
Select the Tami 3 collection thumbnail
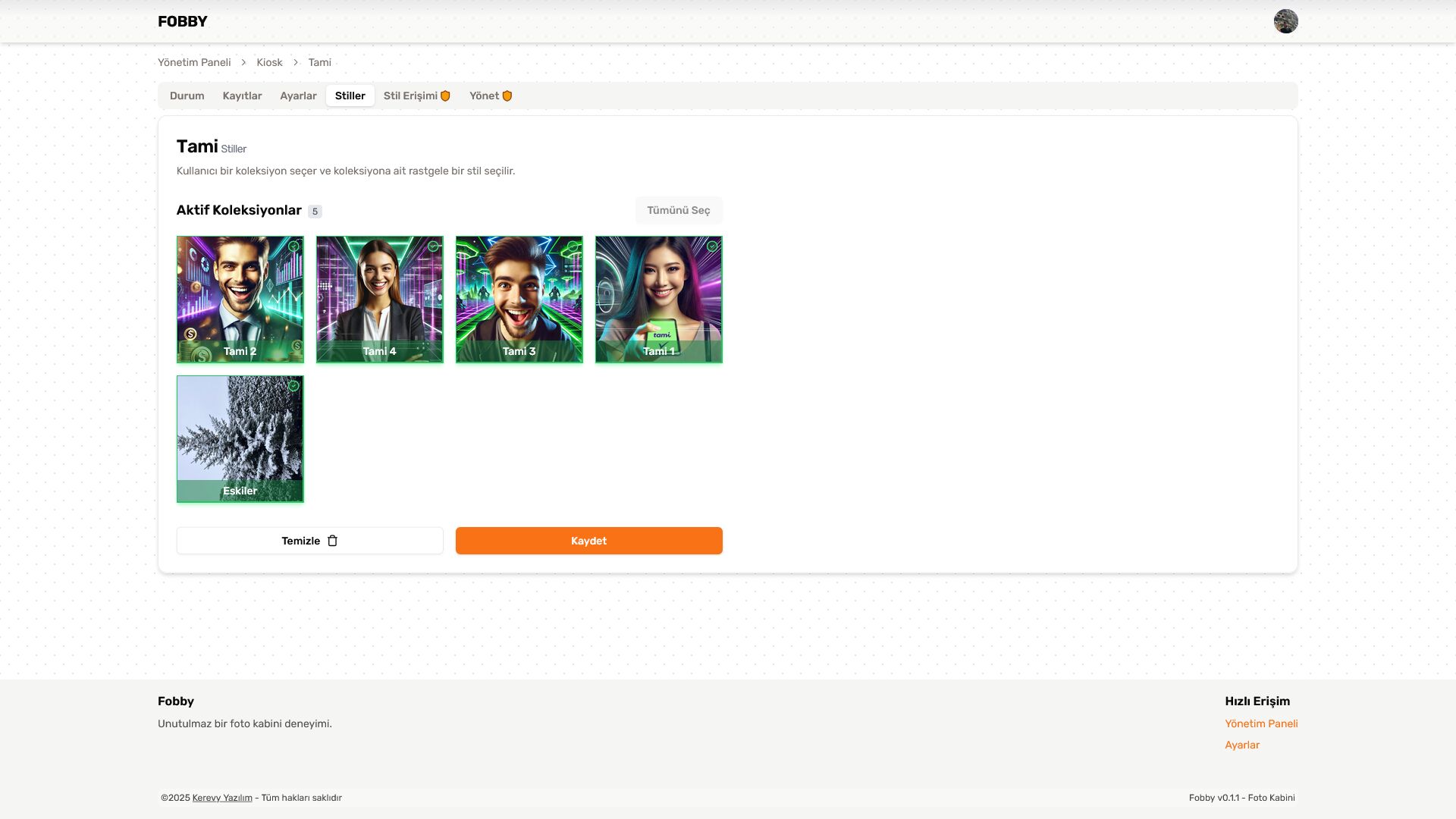click(x=519, y=299)
